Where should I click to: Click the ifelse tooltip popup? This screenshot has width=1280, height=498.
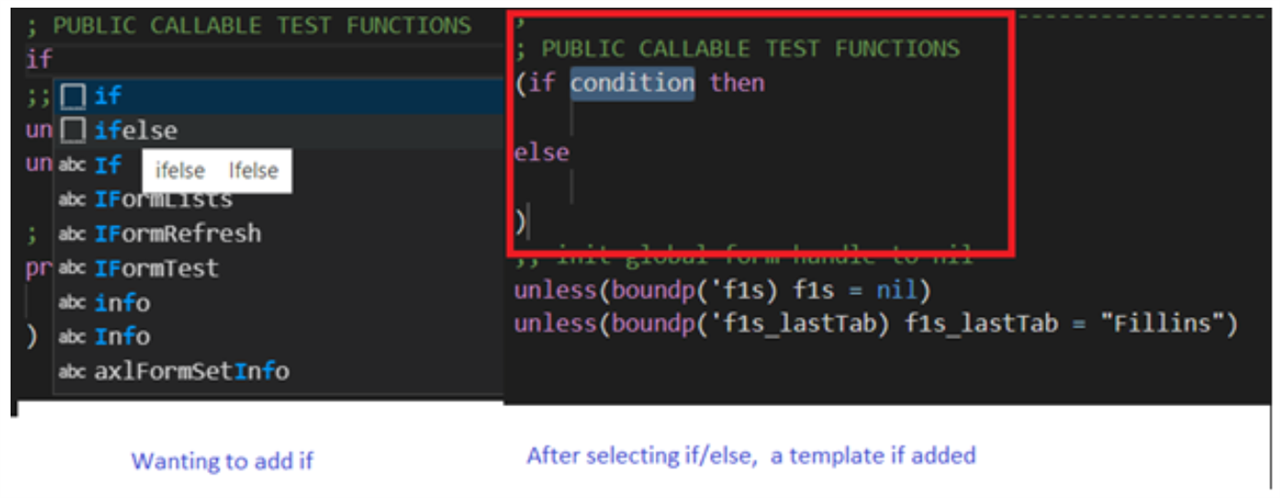pyautogui.click(x=217, y=171)
